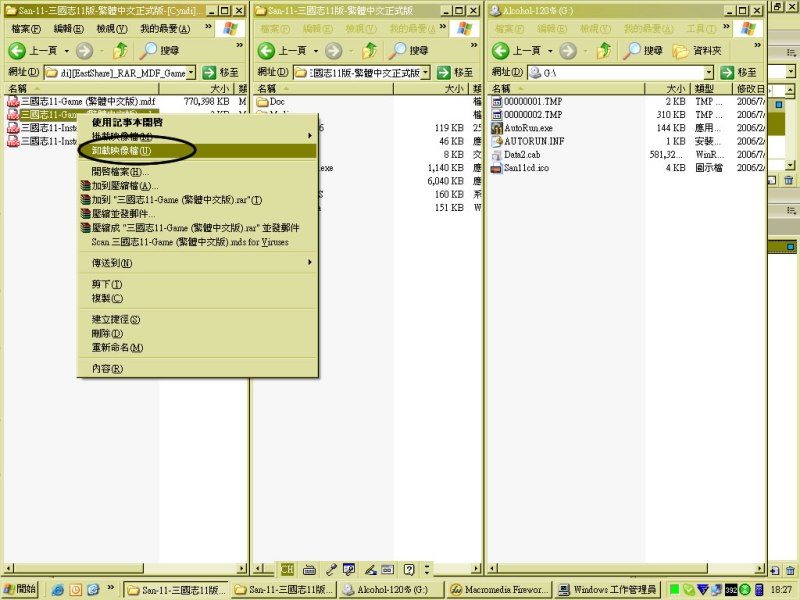Open 檔案(F) menu in first explorer window
The width and height of the screenshot is (800, 600).
click(26, 29)
